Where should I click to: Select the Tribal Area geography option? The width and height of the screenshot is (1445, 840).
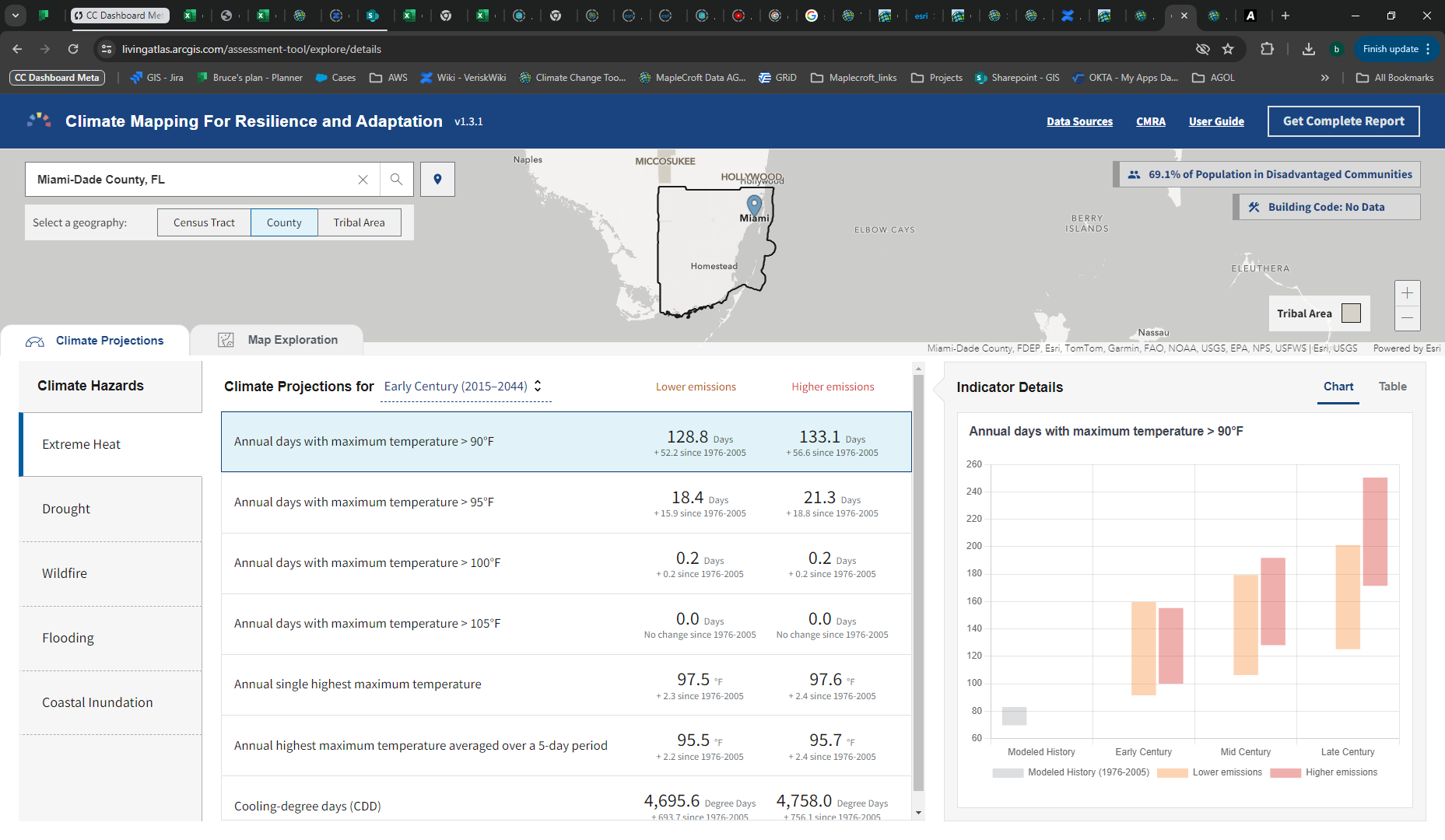(359, 222)
